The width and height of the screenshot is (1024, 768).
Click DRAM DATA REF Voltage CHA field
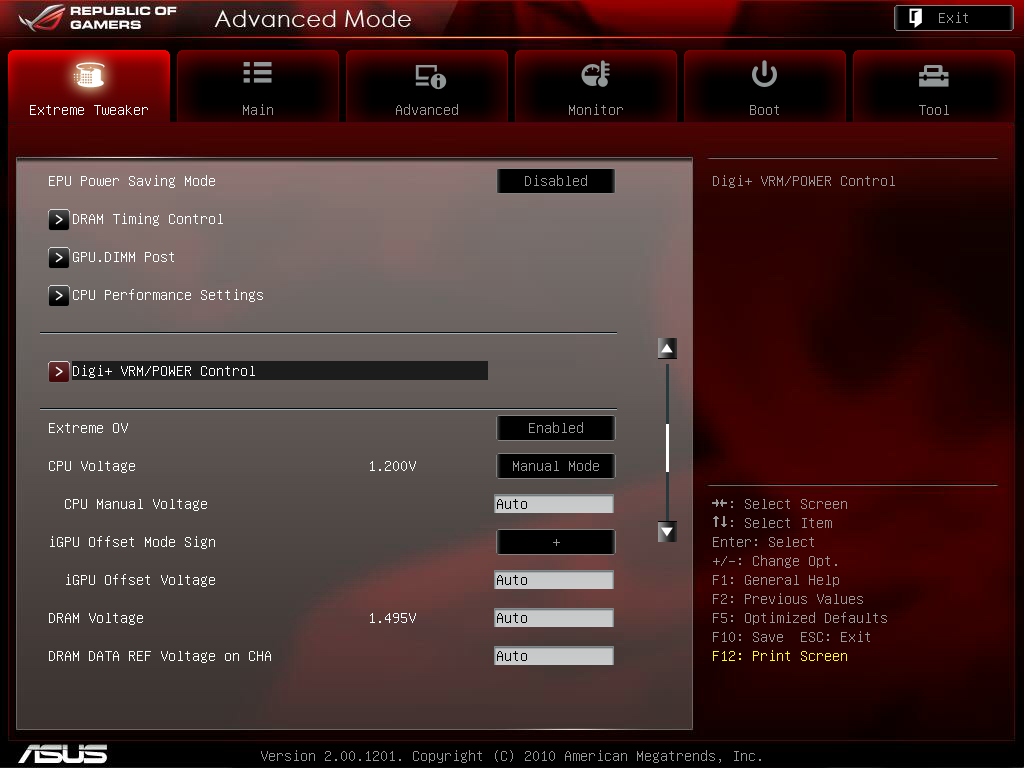pyautogui.click(x=554, y=656)
